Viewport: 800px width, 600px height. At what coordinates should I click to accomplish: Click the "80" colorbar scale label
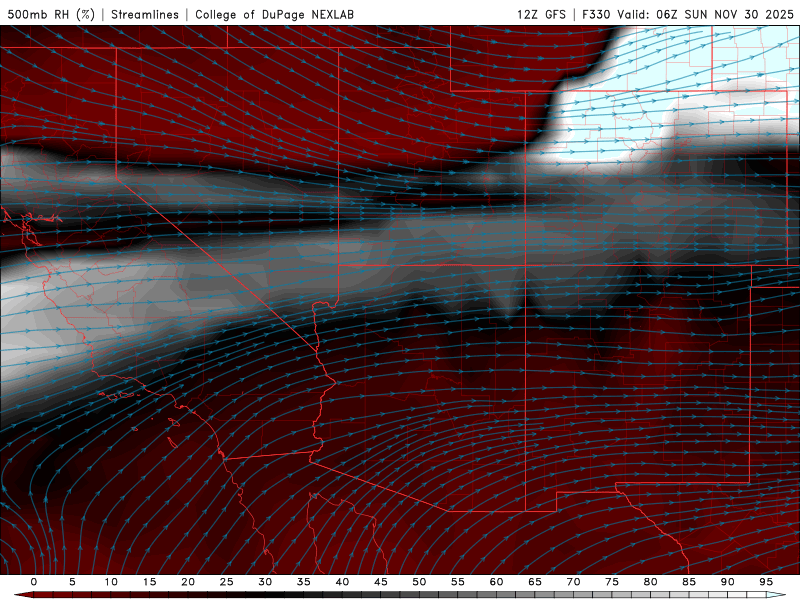(x=650, y=582)
